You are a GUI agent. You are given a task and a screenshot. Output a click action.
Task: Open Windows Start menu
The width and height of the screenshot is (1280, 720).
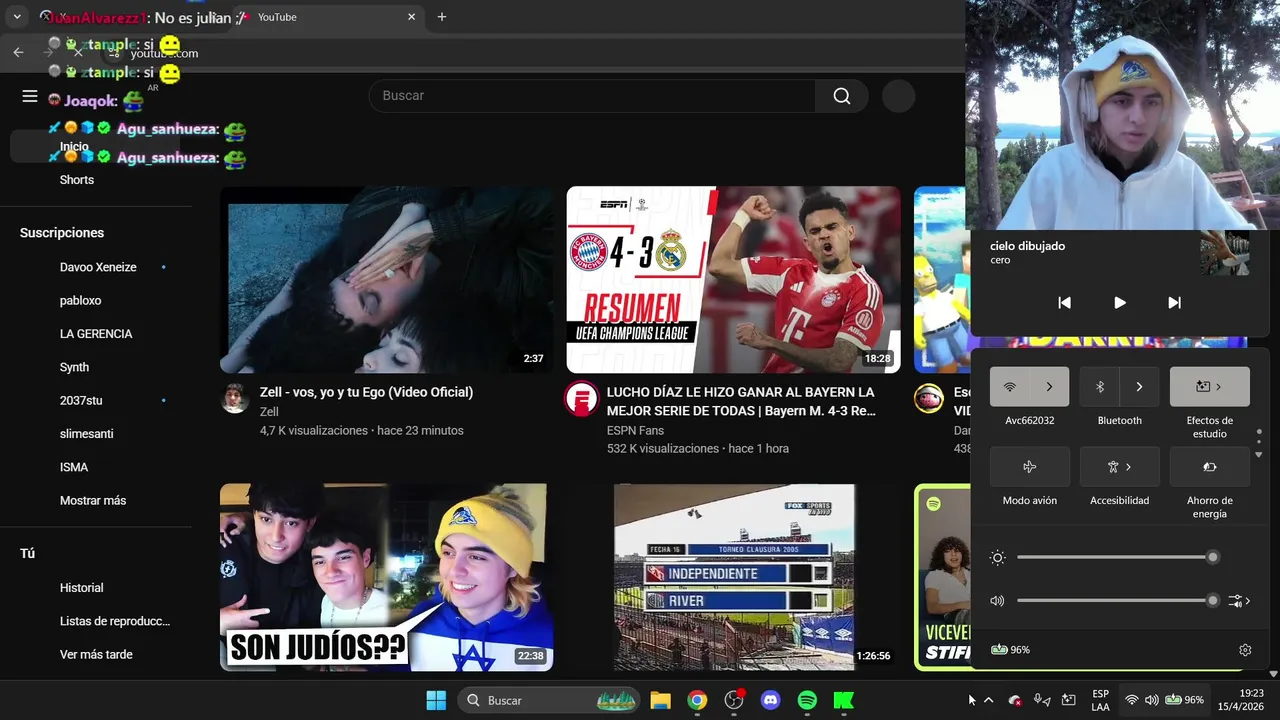pos(436,700)
